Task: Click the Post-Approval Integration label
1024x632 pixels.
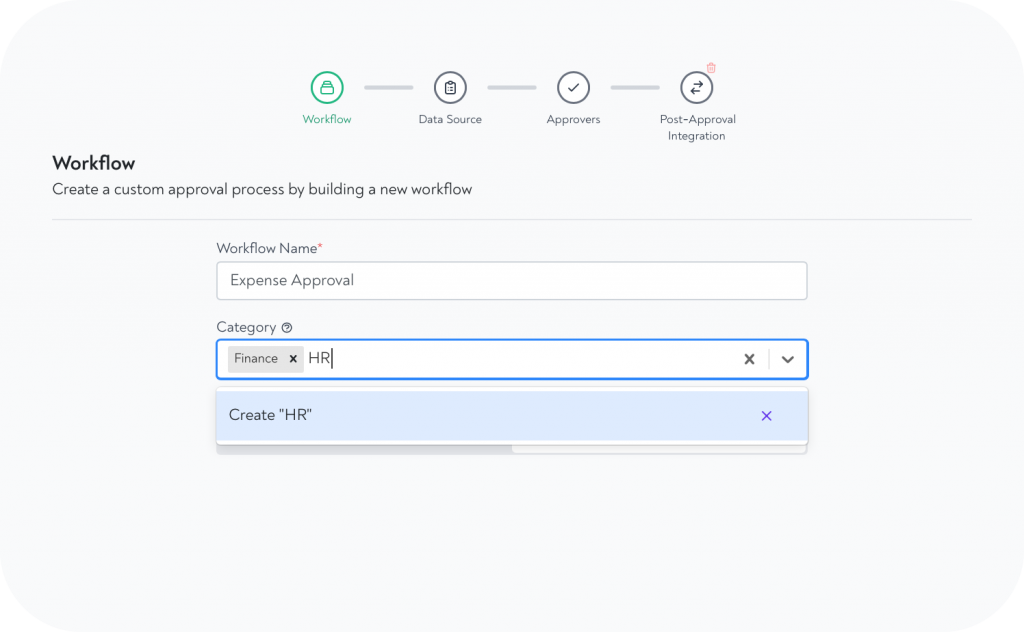Action: 696,126
